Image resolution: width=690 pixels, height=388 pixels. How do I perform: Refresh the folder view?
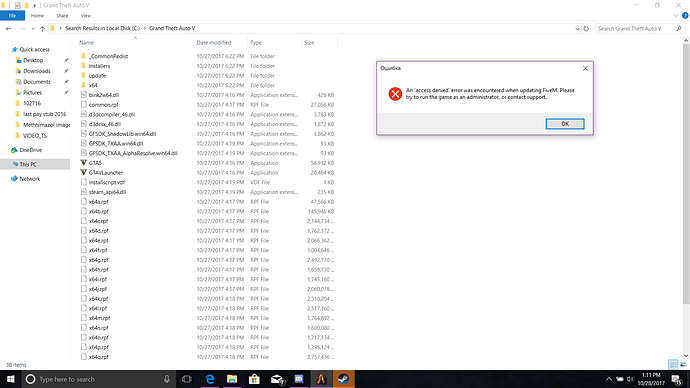[586, 29]
